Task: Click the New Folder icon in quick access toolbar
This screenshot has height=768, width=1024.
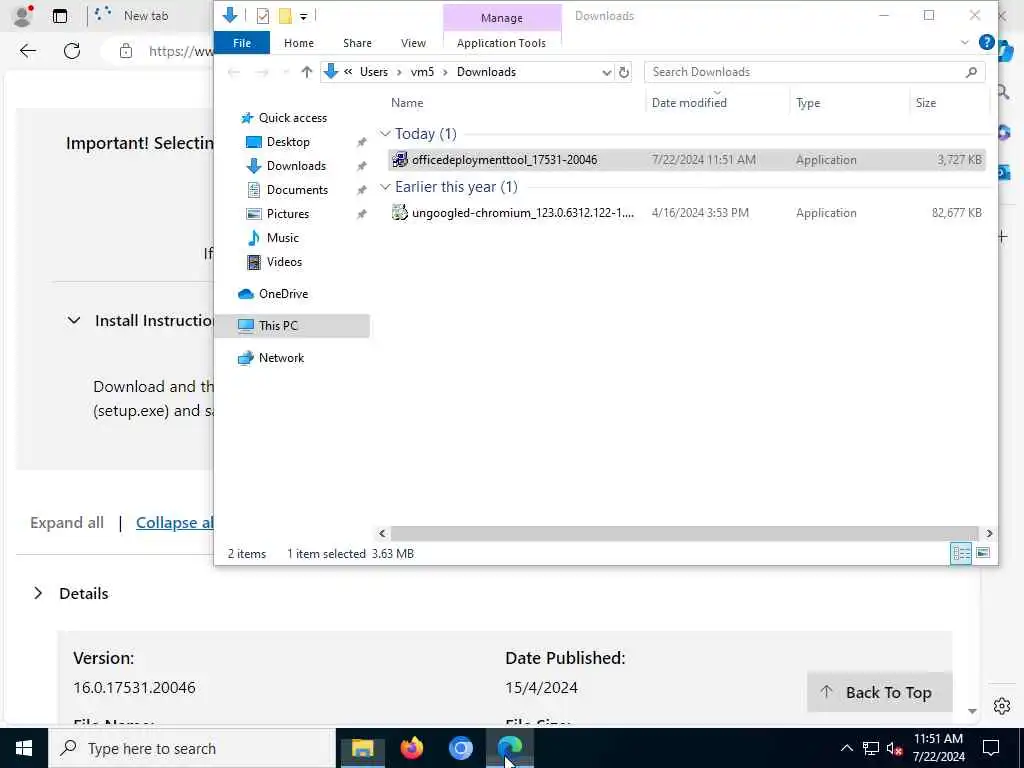Action: pos(285,16)
